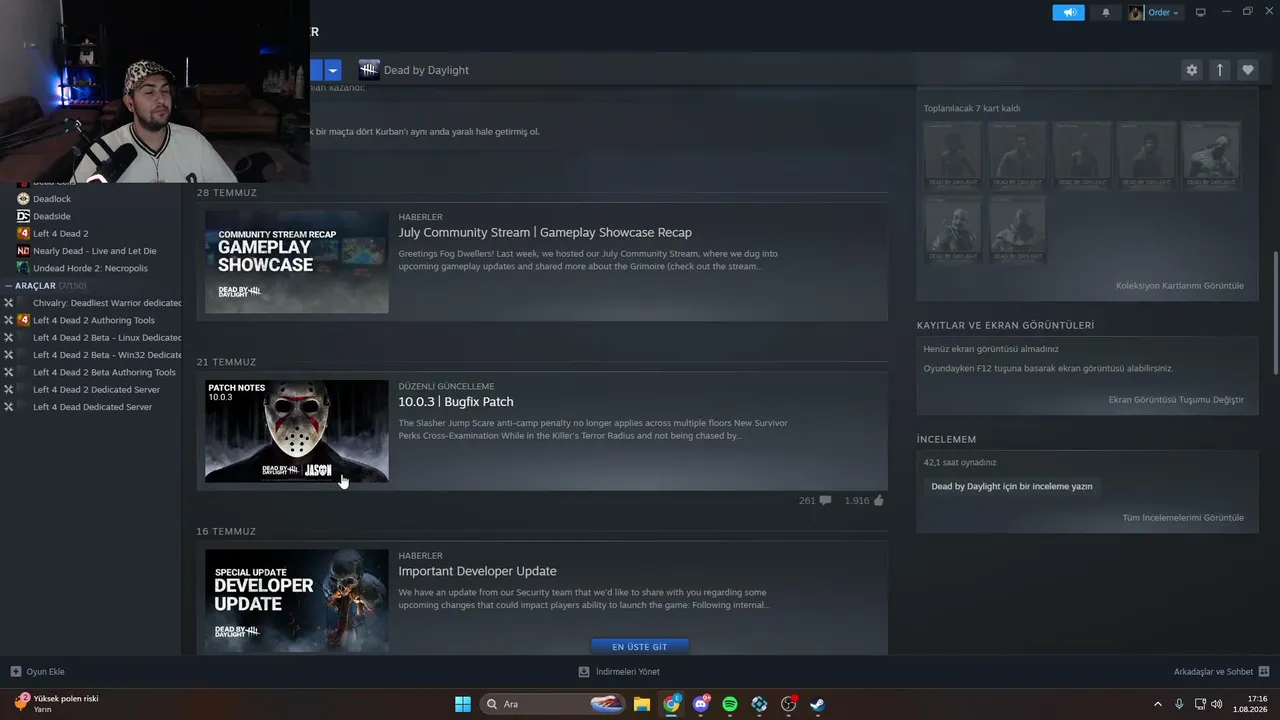Open File Explorer from the taskbar
The image size is (1280, 720).
[x=642, y=704]
